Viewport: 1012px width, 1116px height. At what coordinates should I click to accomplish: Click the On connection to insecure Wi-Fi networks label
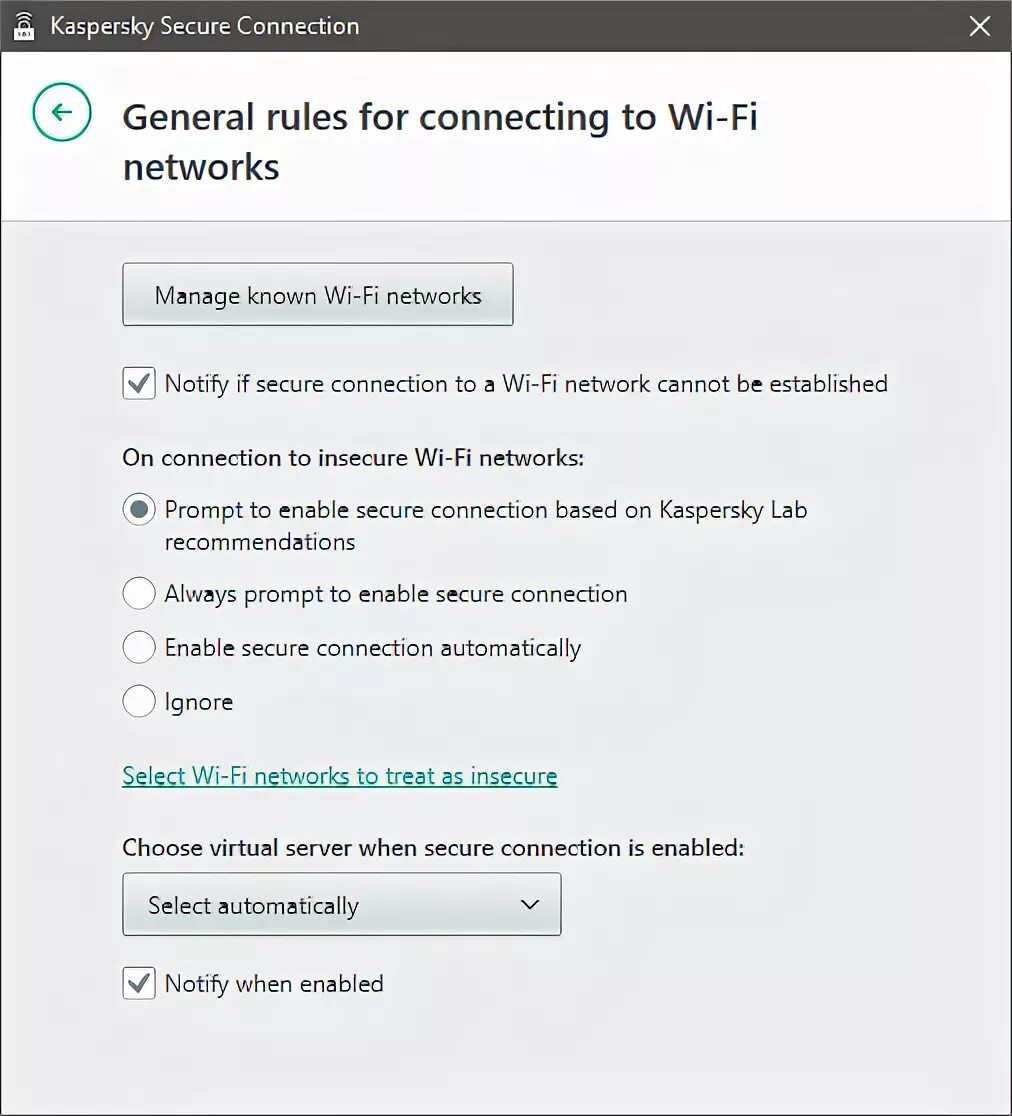click(x=352, y=458)
